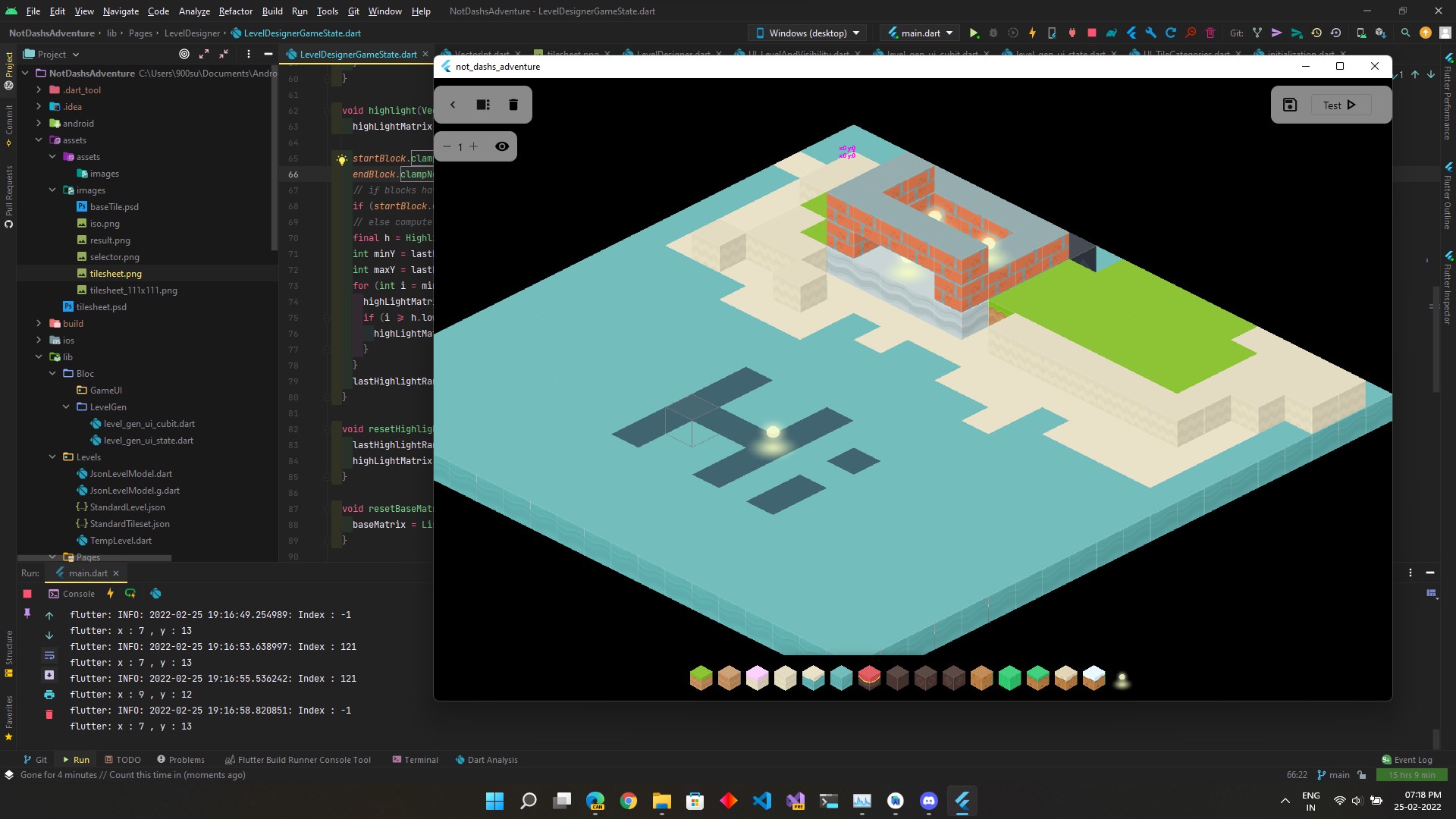The width and height of the screenshot is (1456, 819).
Task: Toggle the eye visibility icon
Action: click(502, 146)
